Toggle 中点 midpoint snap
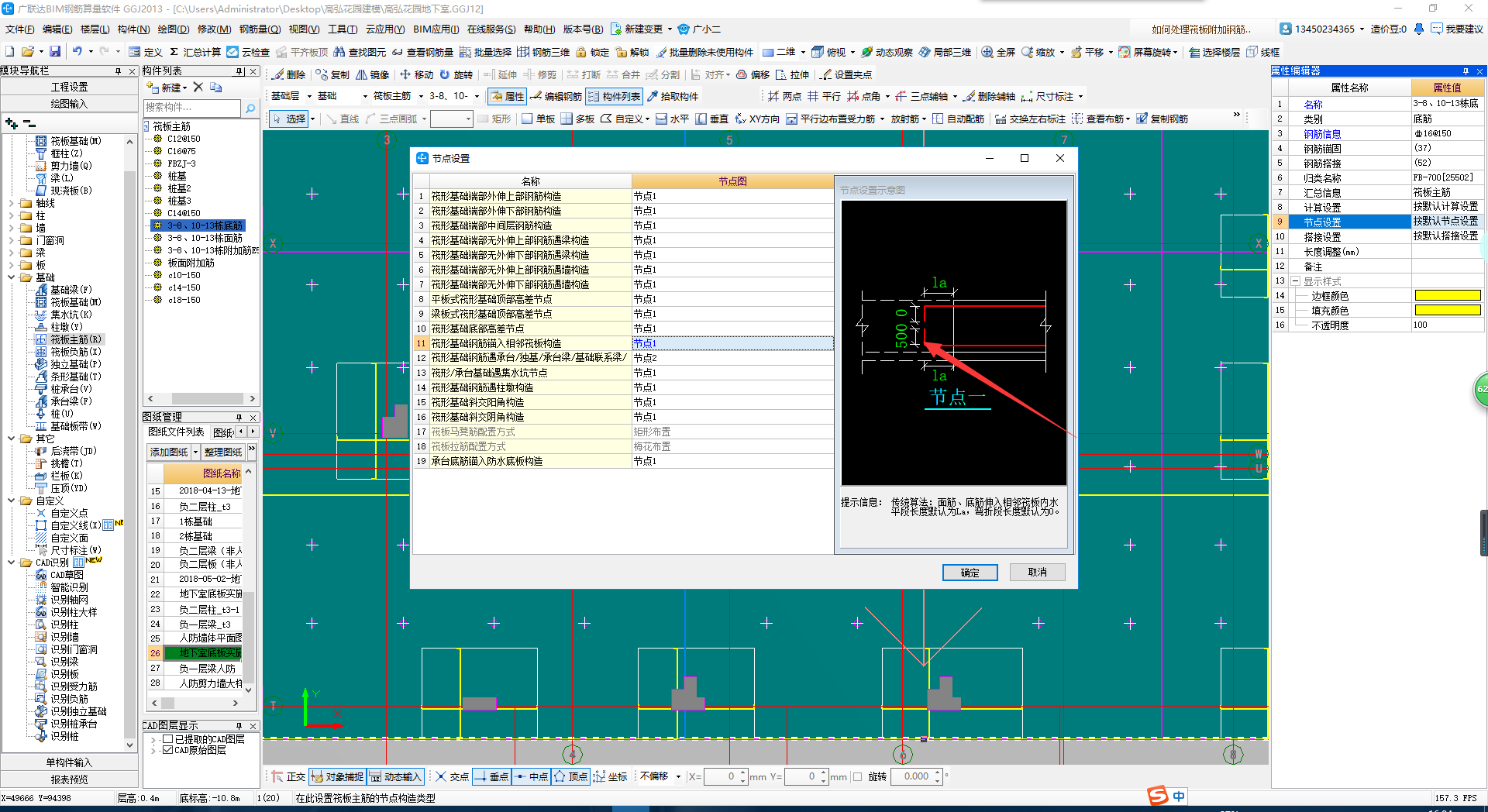 point(531,776)
